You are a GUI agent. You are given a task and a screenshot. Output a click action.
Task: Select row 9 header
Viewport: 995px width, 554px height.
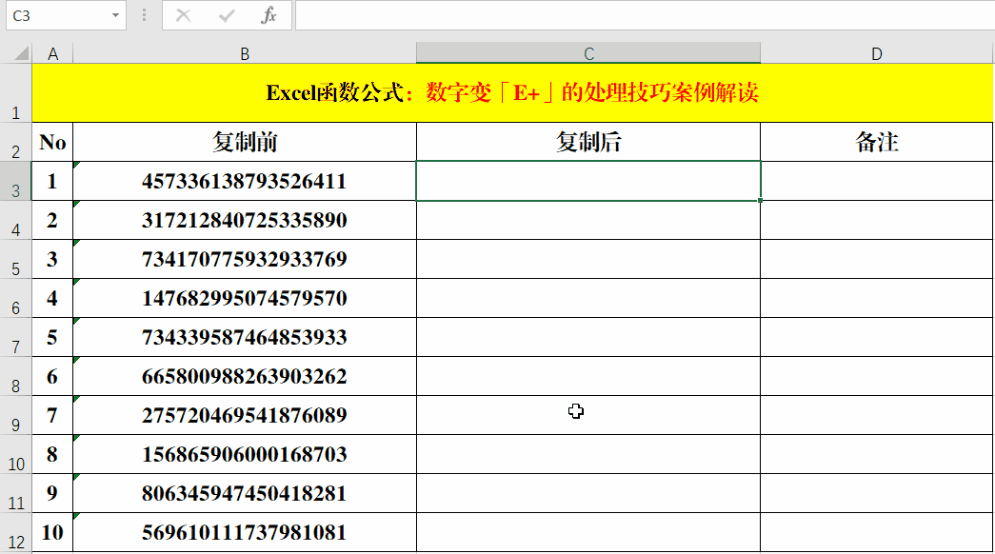16,416
